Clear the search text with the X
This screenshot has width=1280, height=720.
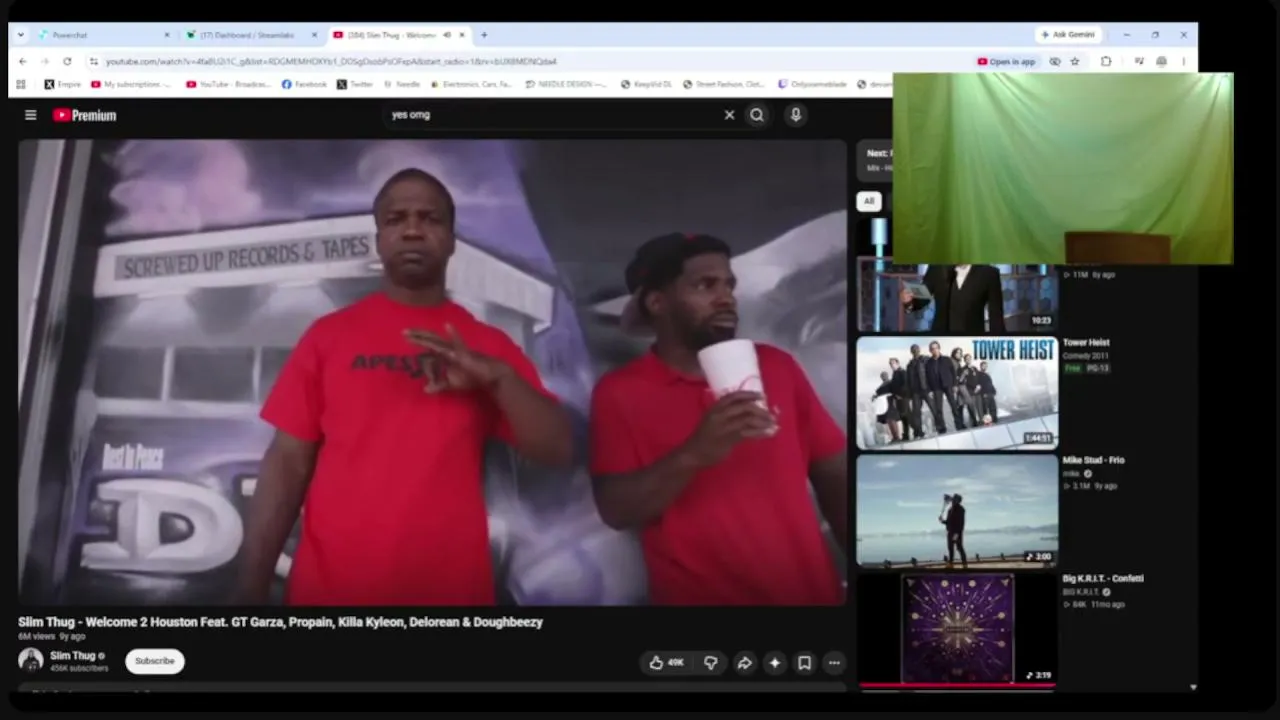(x=729, y=115)
